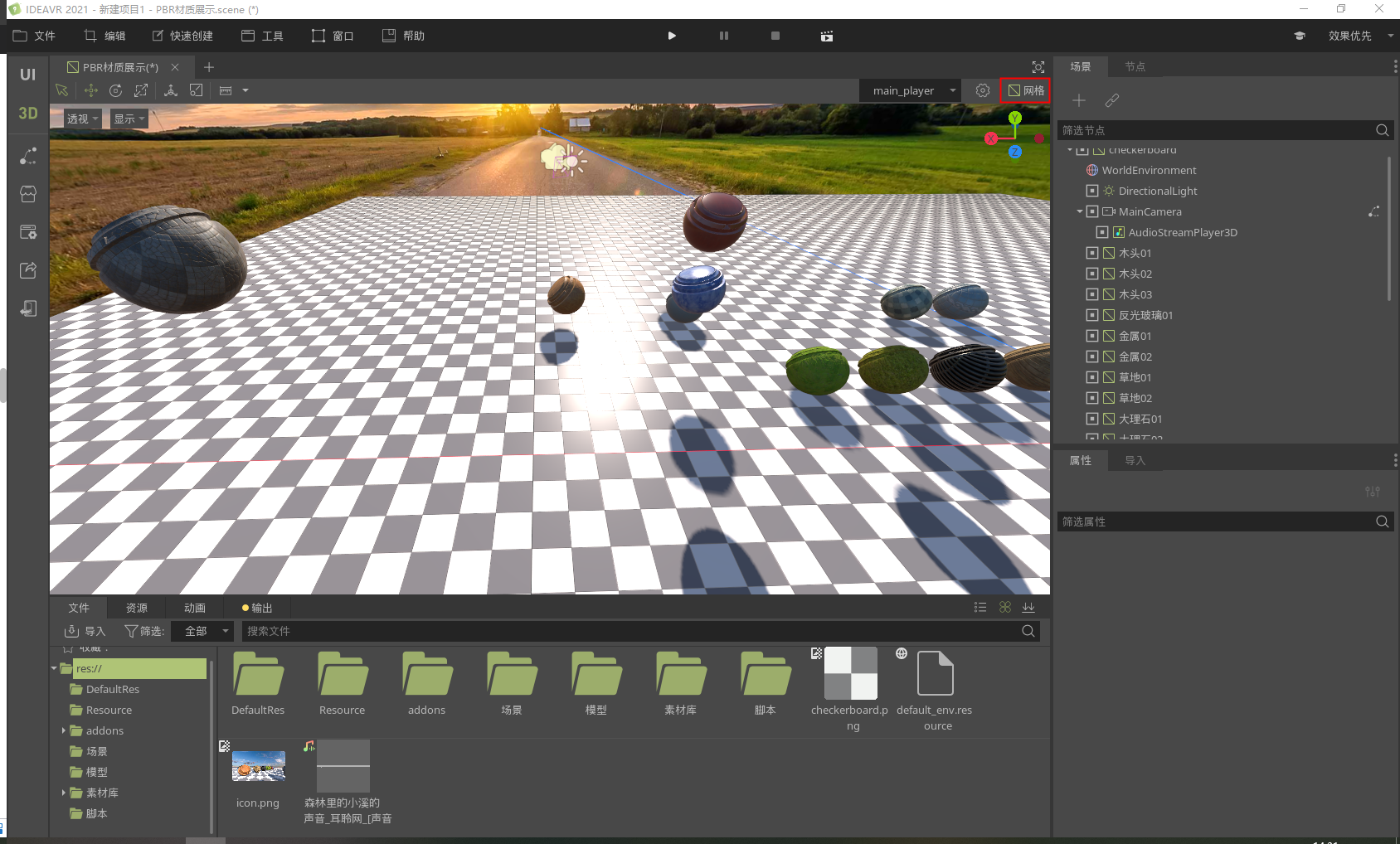This screenshot has height=844, width=1400.
Task: Click the green Y axis gizmo handle
Action: (x=1015, y=119)
